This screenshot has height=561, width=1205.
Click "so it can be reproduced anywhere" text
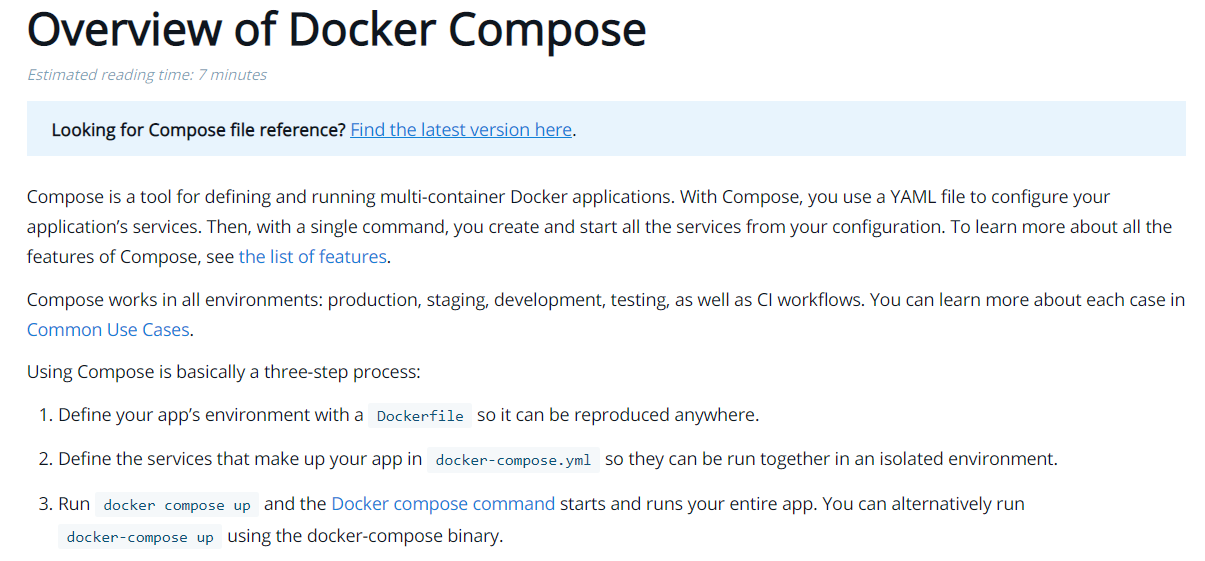pos(618,415)
